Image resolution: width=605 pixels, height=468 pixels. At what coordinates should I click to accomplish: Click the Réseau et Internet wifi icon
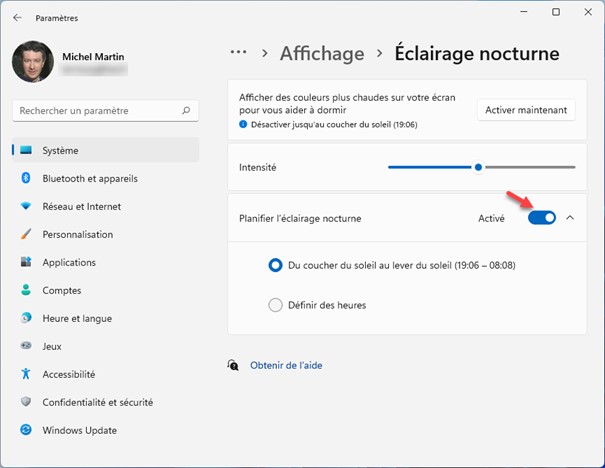[x=26, y=206]
